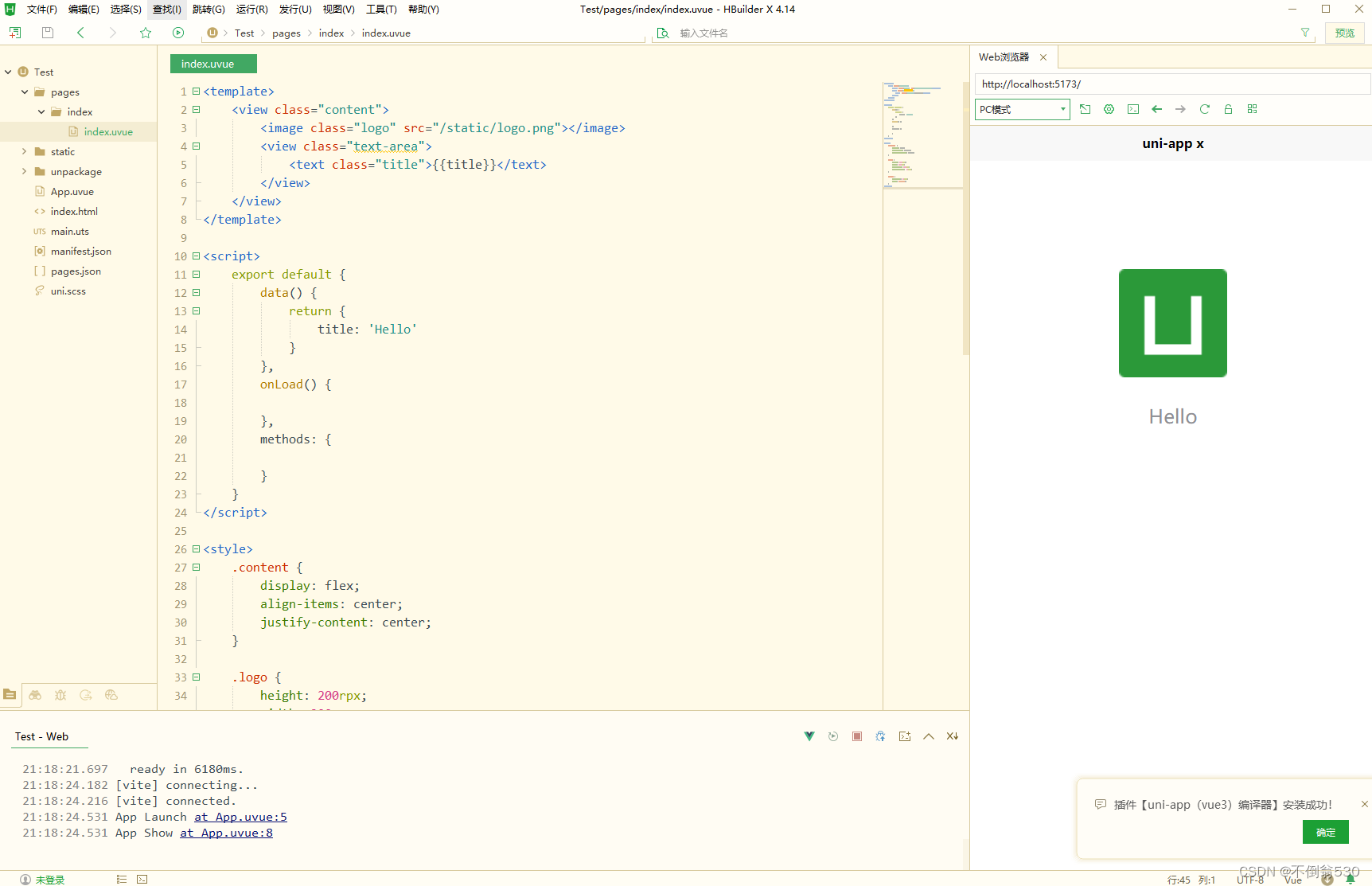Open the PC模式 device mode dropdown
Image resolution: width=1372 pixels, height=886 pixels.
click(1023, 109)
